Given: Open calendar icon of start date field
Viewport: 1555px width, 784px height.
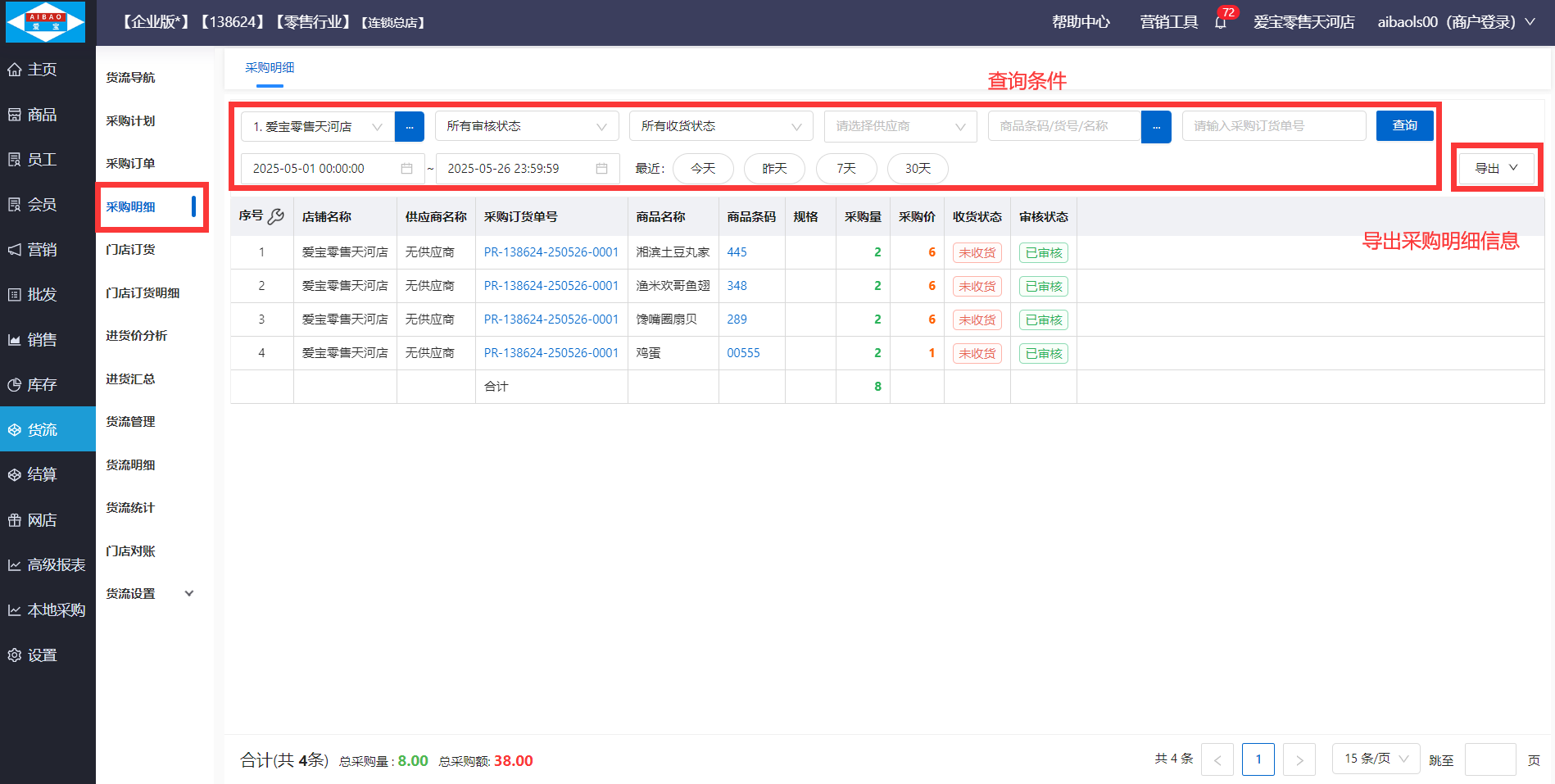Looking at the screenshot, I should pyautogui.click(x=406, y=169).
